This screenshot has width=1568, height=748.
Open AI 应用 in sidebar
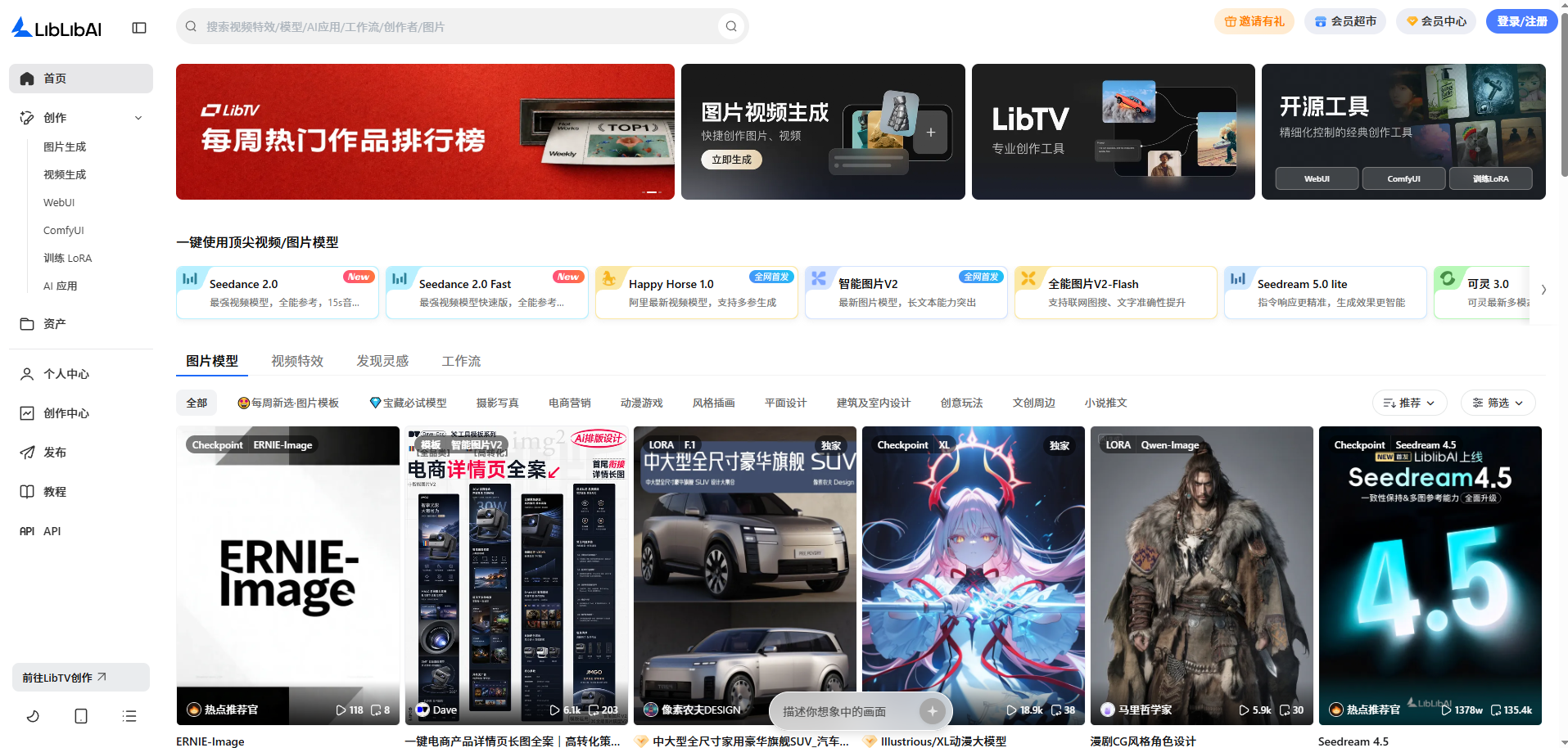pyautogui.click(x=61, y=286)
